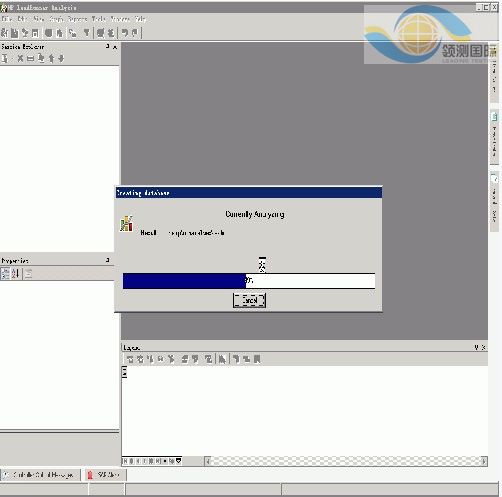Click the move down arrow in Session Explorer
The width and height of the screenshot is (502, 497).
pyautogui.click(x=61, y=59)
